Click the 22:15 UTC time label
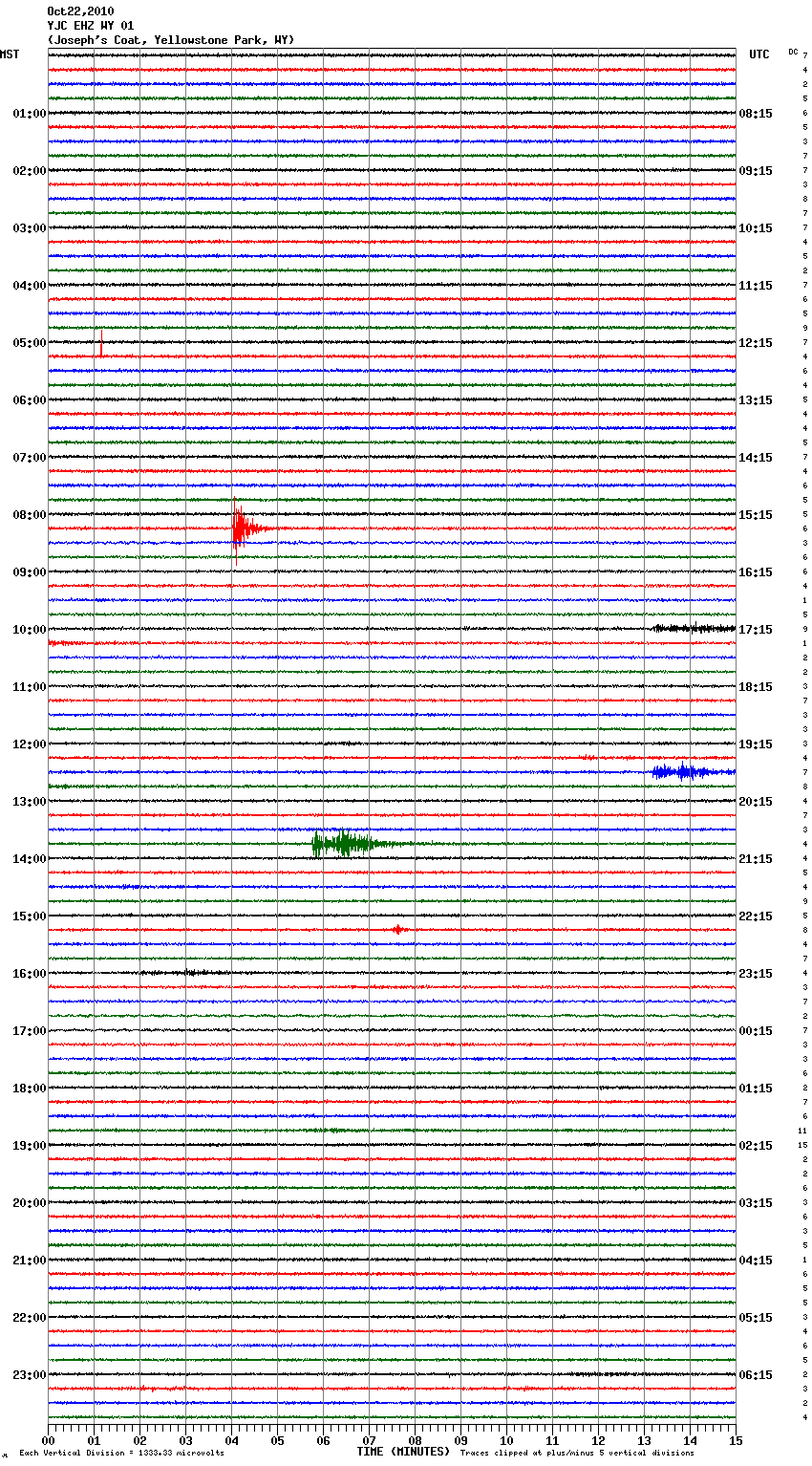The width and height of the screenshot is (812, 1466). [756, 916]
